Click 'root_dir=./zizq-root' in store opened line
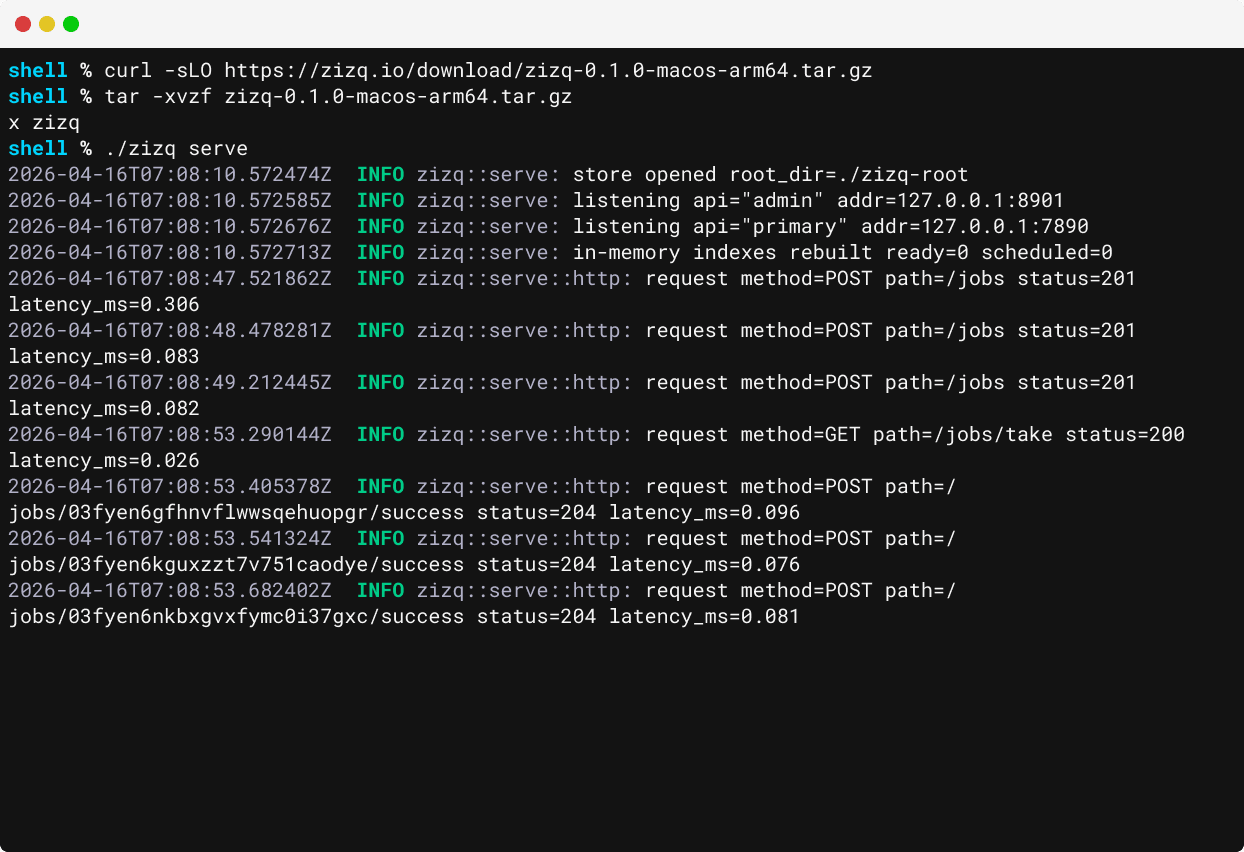Screen dimensions: 1244x852 [x=849, y=175]
